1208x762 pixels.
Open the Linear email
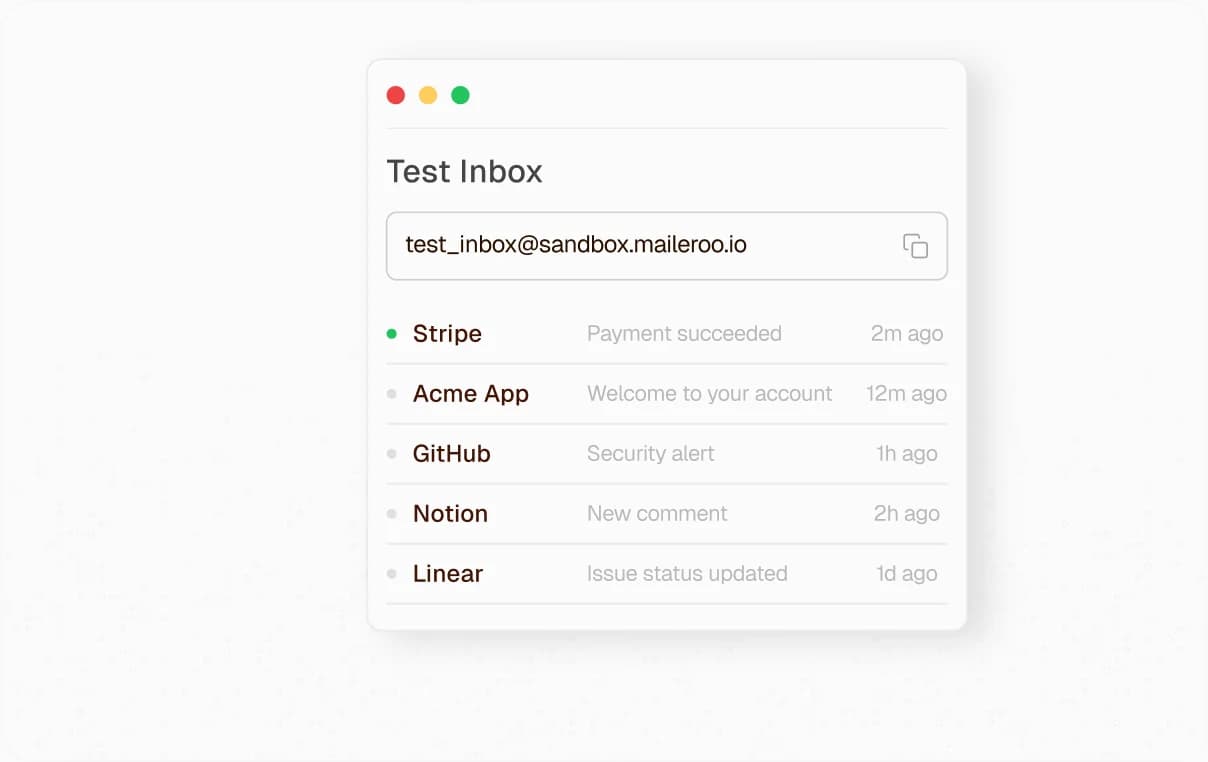667,574
